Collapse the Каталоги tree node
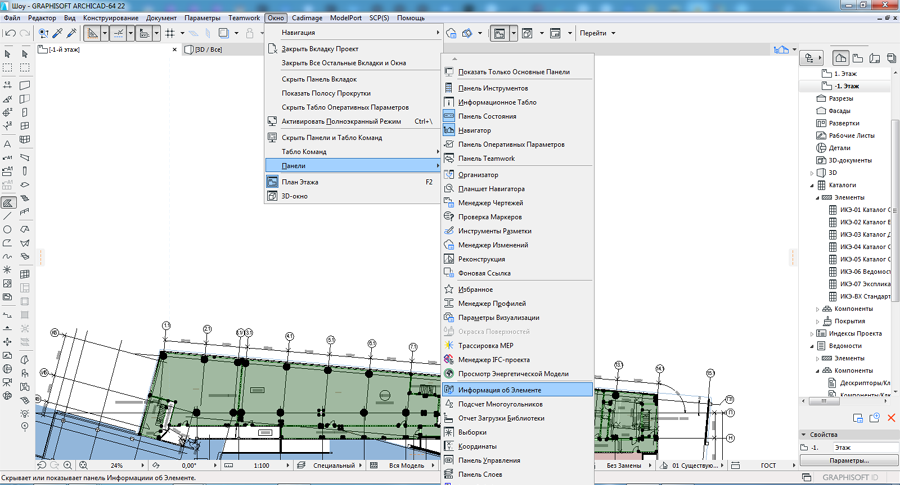 (x=812, y=185)
